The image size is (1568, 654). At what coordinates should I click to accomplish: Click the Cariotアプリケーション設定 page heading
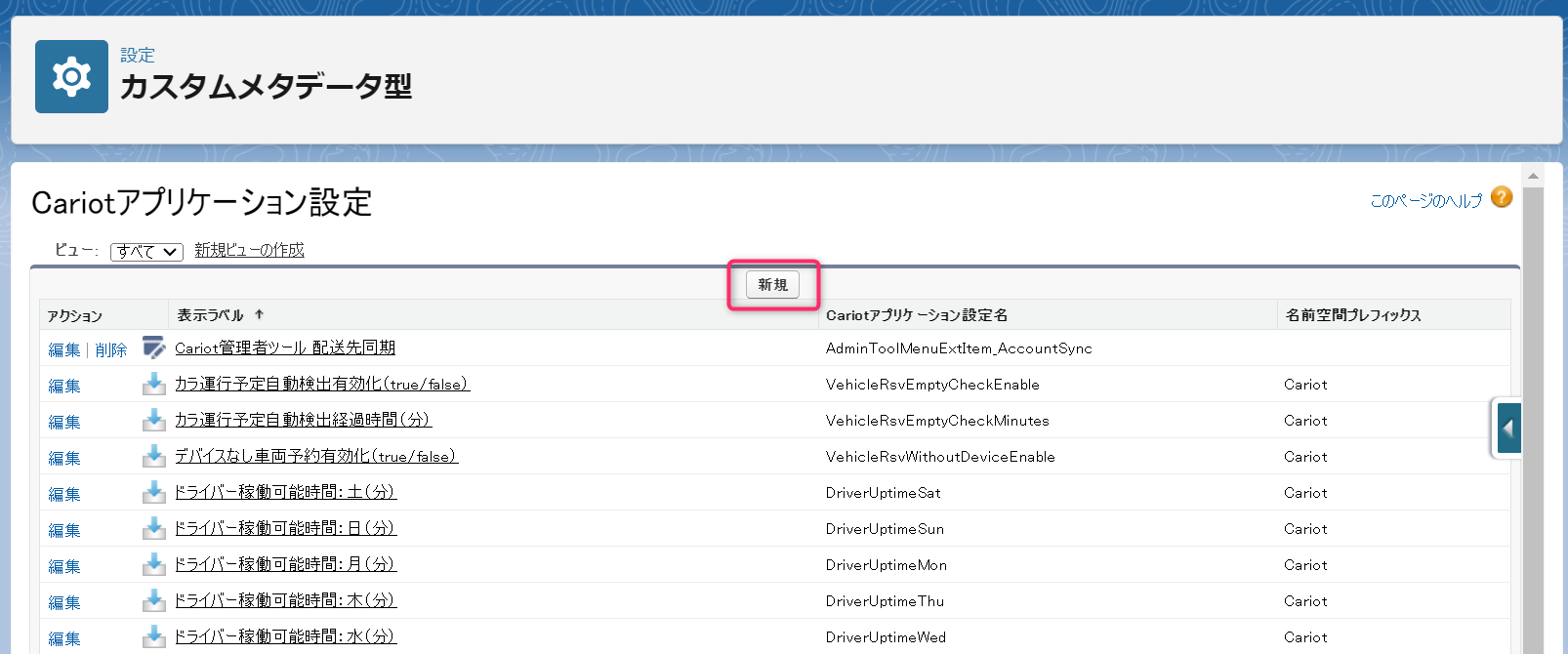click(x=202, y=202)
